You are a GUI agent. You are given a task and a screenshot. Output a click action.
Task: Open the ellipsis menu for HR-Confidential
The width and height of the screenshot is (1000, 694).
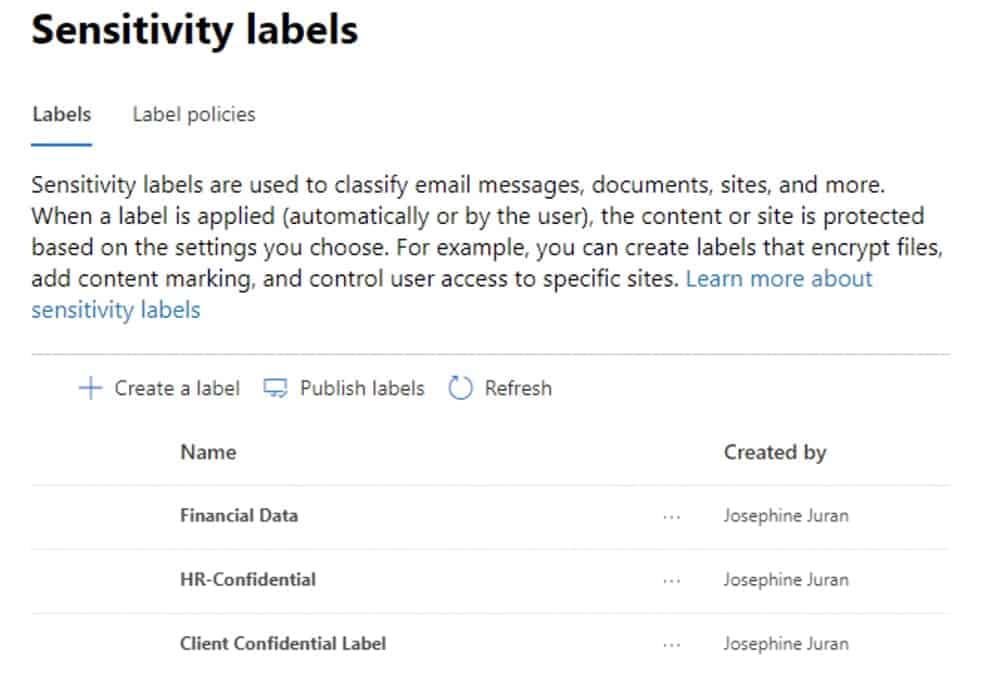[672, 580]
